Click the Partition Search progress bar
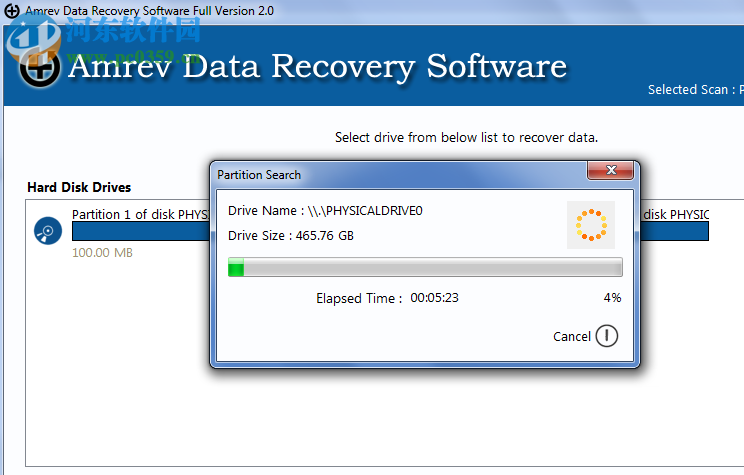 [x=425, y=267]
